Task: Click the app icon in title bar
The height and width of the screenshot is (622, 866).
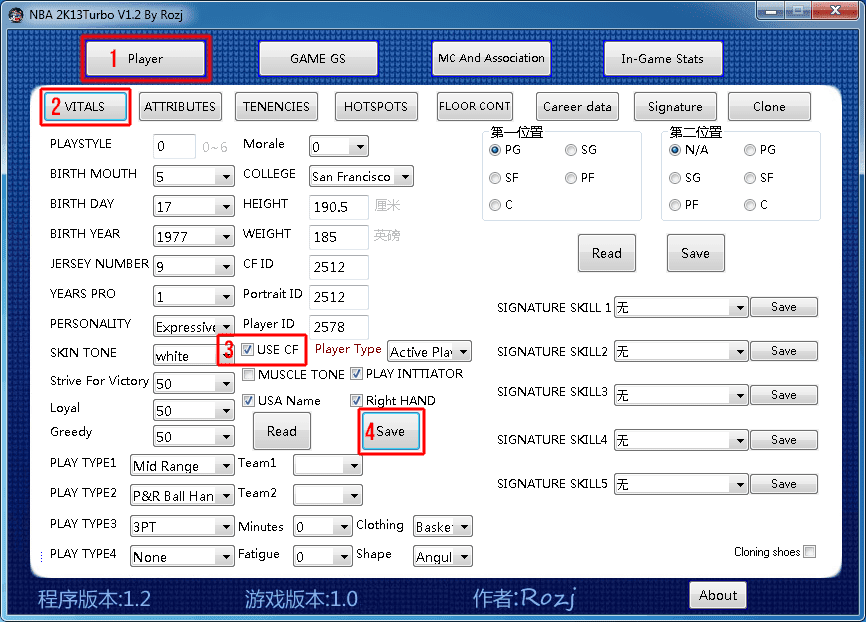Action: tap(15, 14)
